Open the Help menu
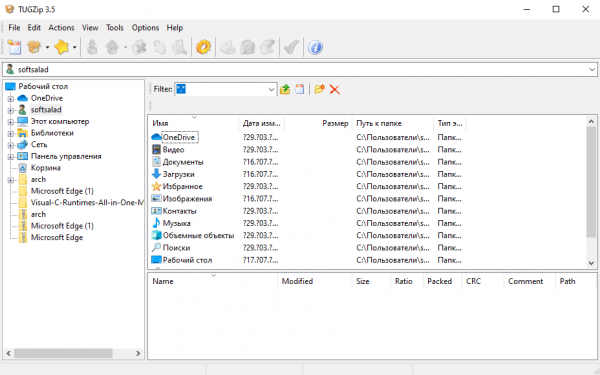600x375 pixels. coord(174,28)
